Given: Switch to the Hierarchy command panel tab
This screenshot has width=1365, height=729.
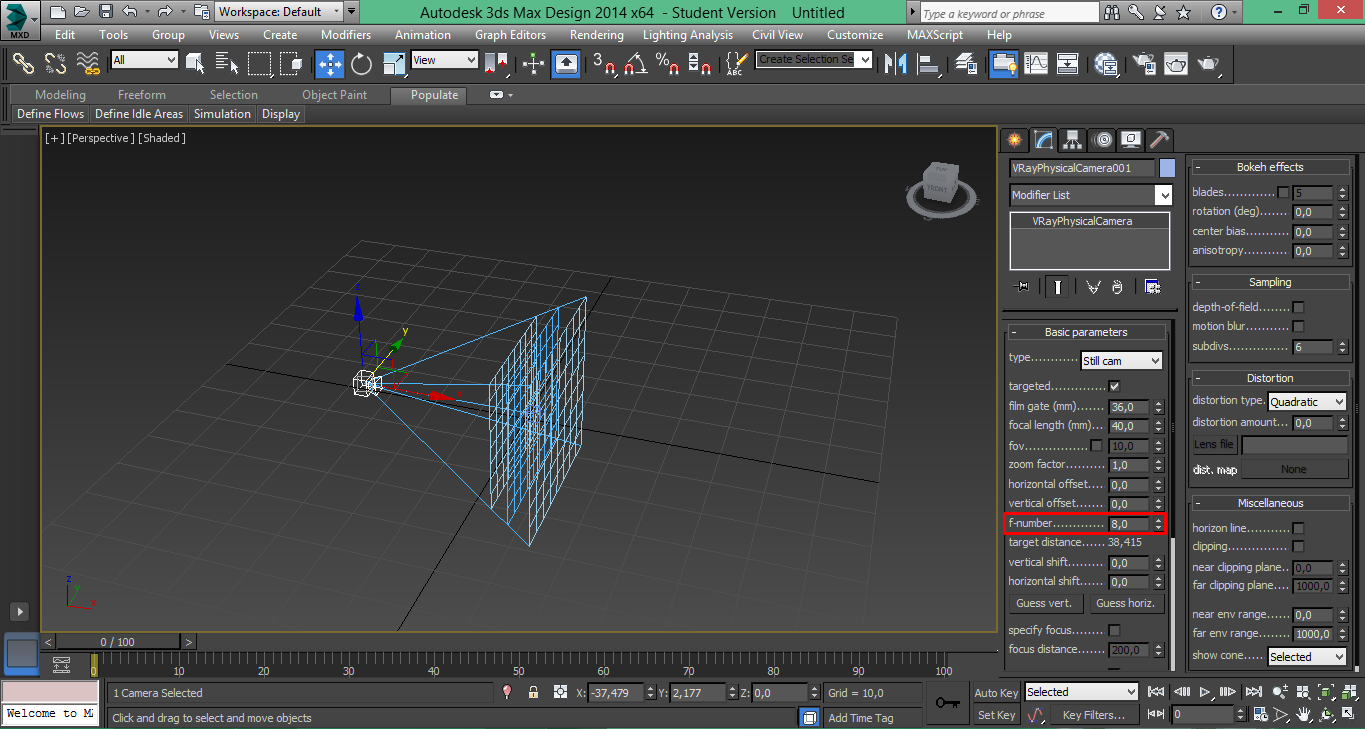Looking at the screenshot, I should coord(1073,140).
